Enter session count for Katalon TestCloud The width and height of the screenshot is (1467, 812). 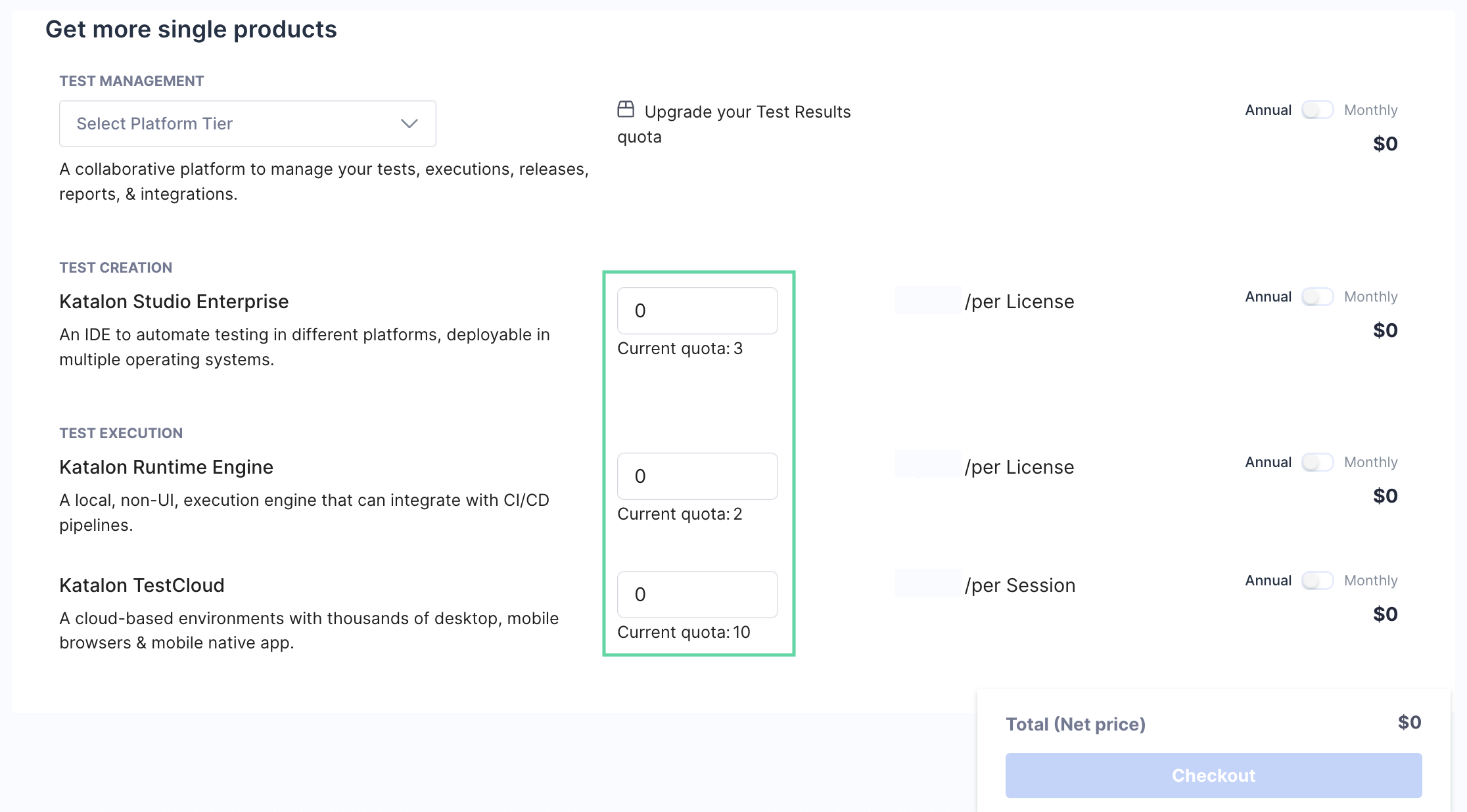click(697, 594)
